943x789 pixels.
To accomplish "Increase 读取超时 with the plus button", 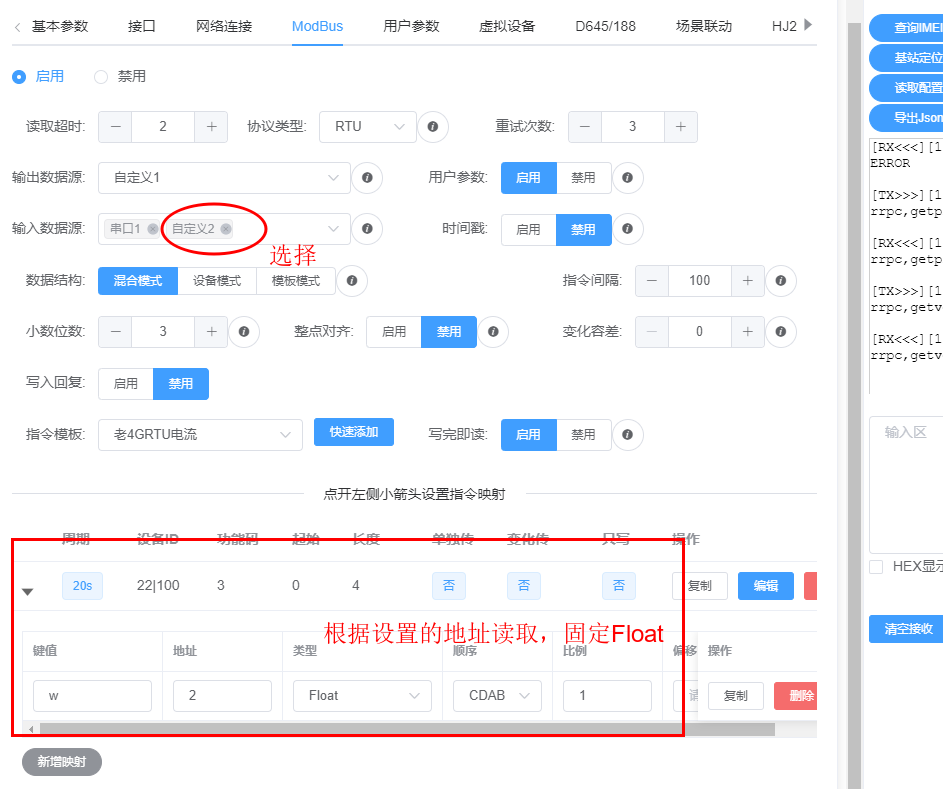I will click(211, 127).
